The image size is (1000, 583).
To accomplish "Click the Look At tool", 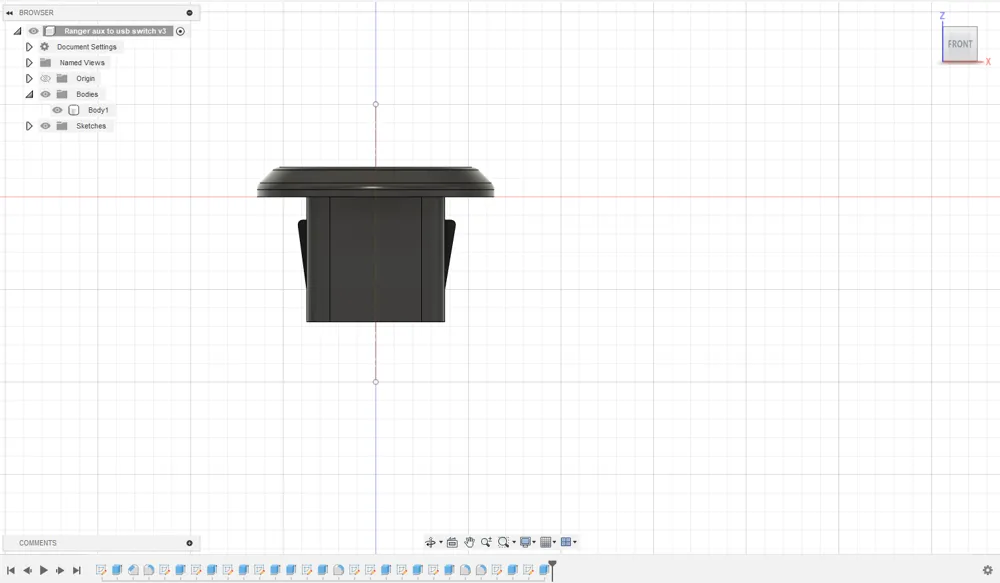I will click(x=452, y=542).
